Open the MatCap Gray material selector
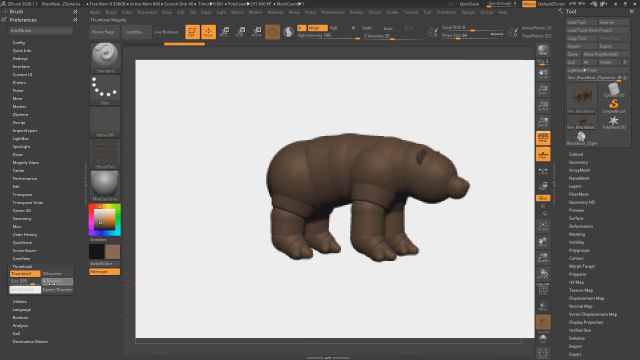This screenshot has width=640, height=360. (x=105, y=186)
